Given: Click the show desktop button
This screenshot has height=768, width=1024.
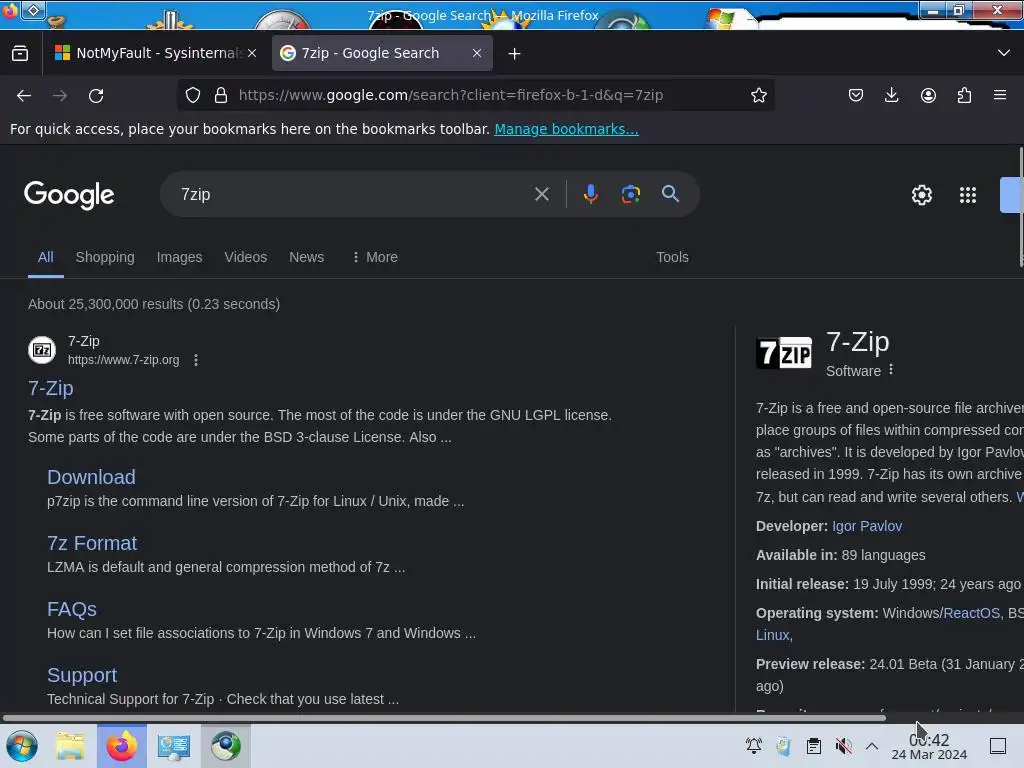Looking at the screenshot, I should 997,746.
